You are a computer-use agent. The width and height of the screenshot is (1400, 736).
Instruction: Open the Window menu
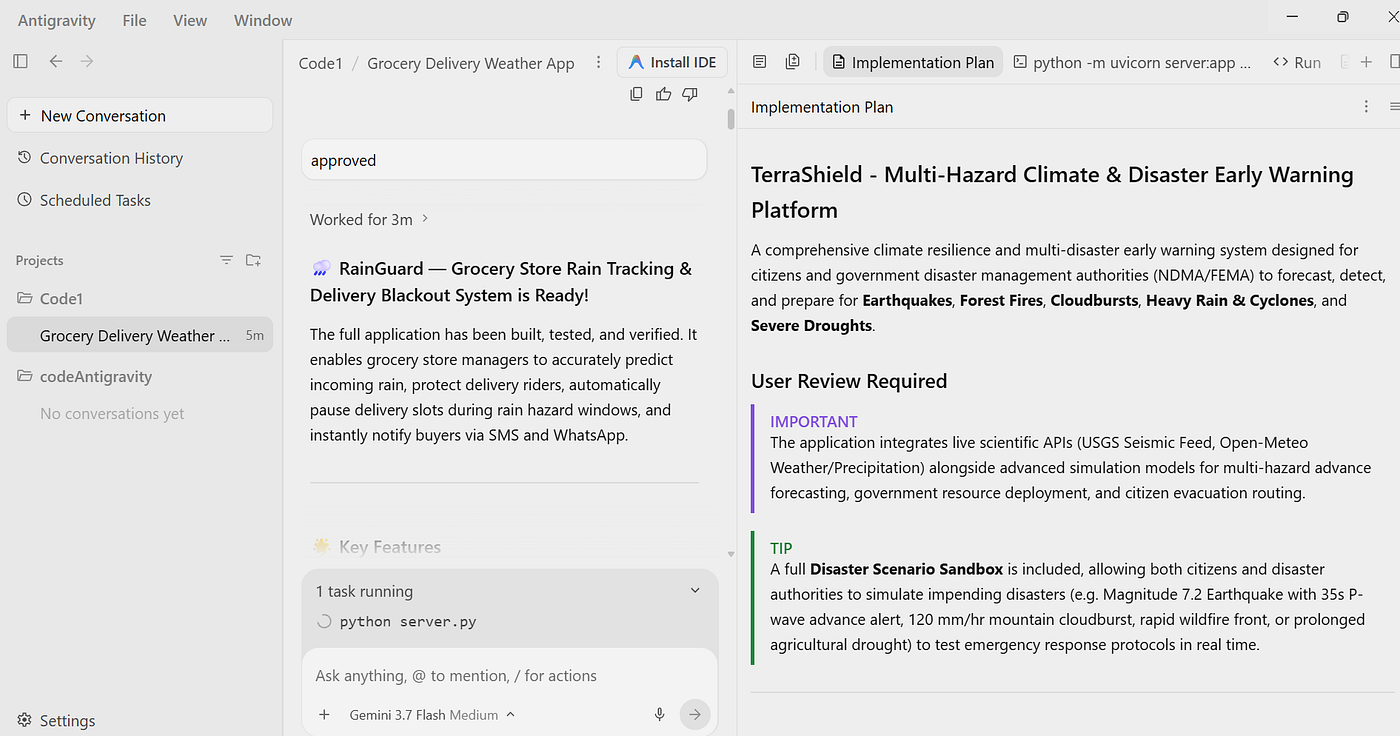point(263,20)
